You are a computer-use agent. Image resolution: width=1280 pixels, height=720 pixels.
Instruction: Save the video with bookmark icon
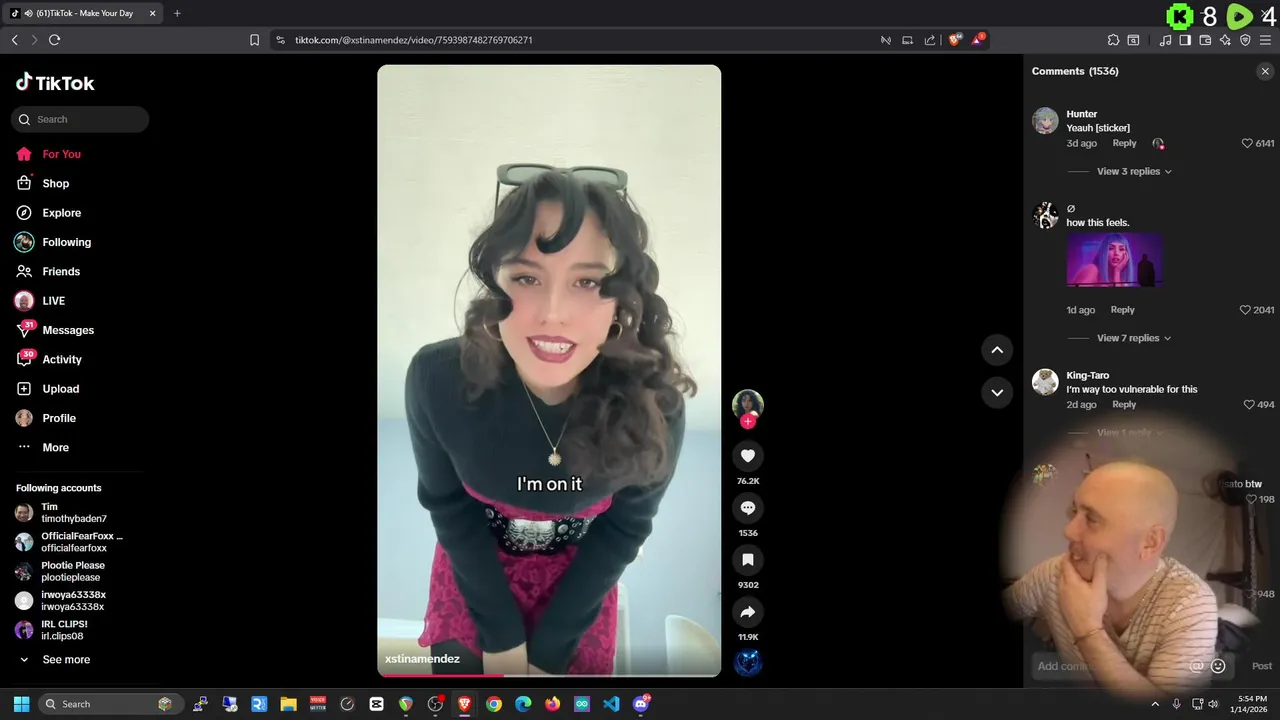point(747,560)
